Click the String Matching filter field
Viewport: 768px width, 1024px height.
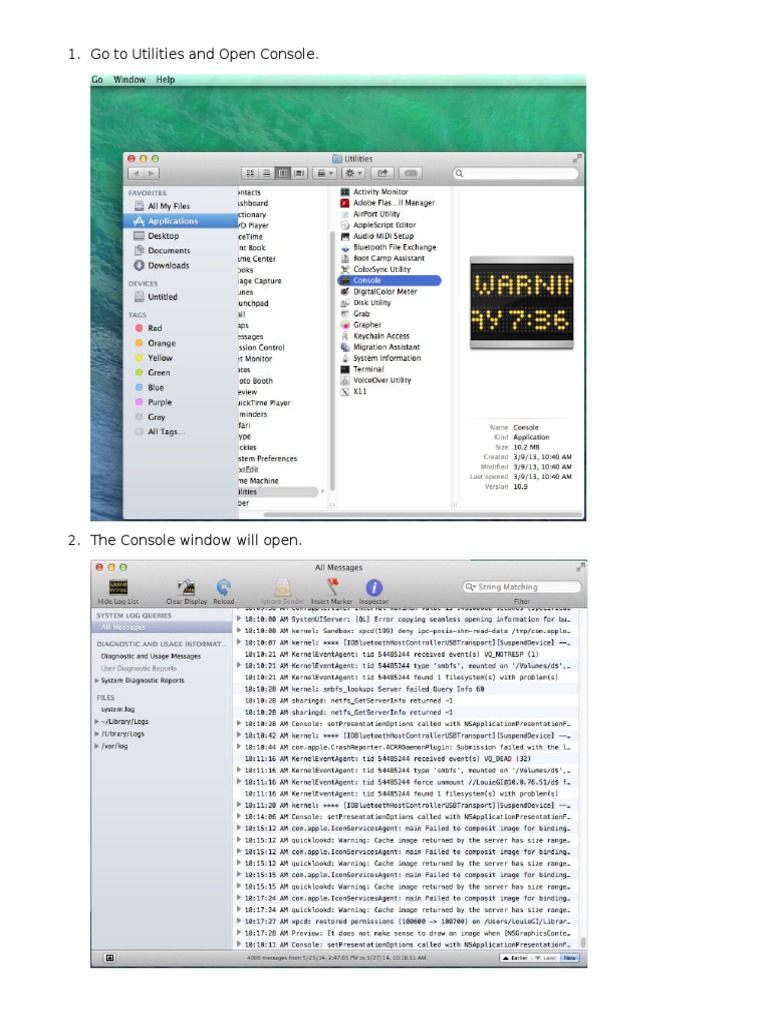(521, 587)
